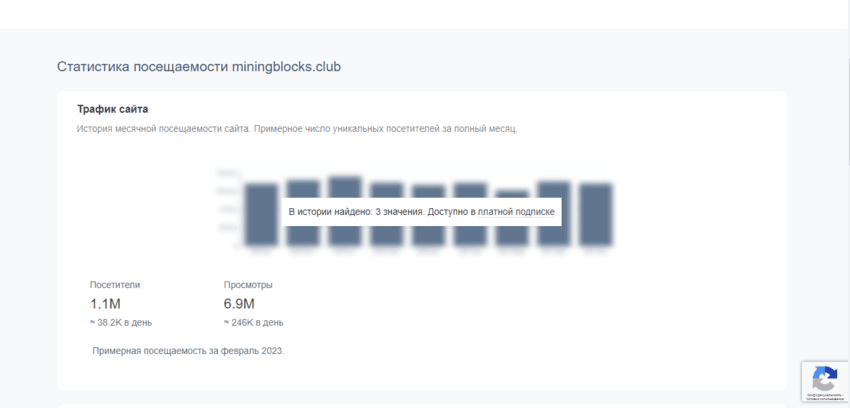Click the "Примерная посещаемость за февраль 2023" note
The image size is (850, 408).
187,351
